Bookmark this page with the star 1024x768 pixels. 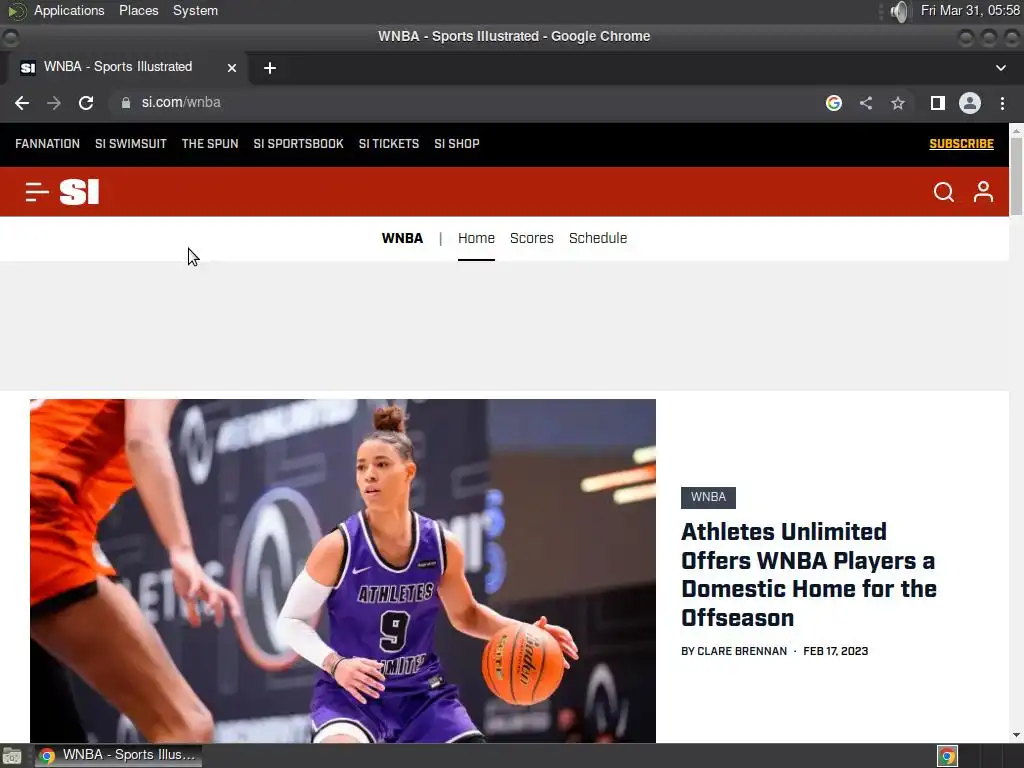coord(898,103)
